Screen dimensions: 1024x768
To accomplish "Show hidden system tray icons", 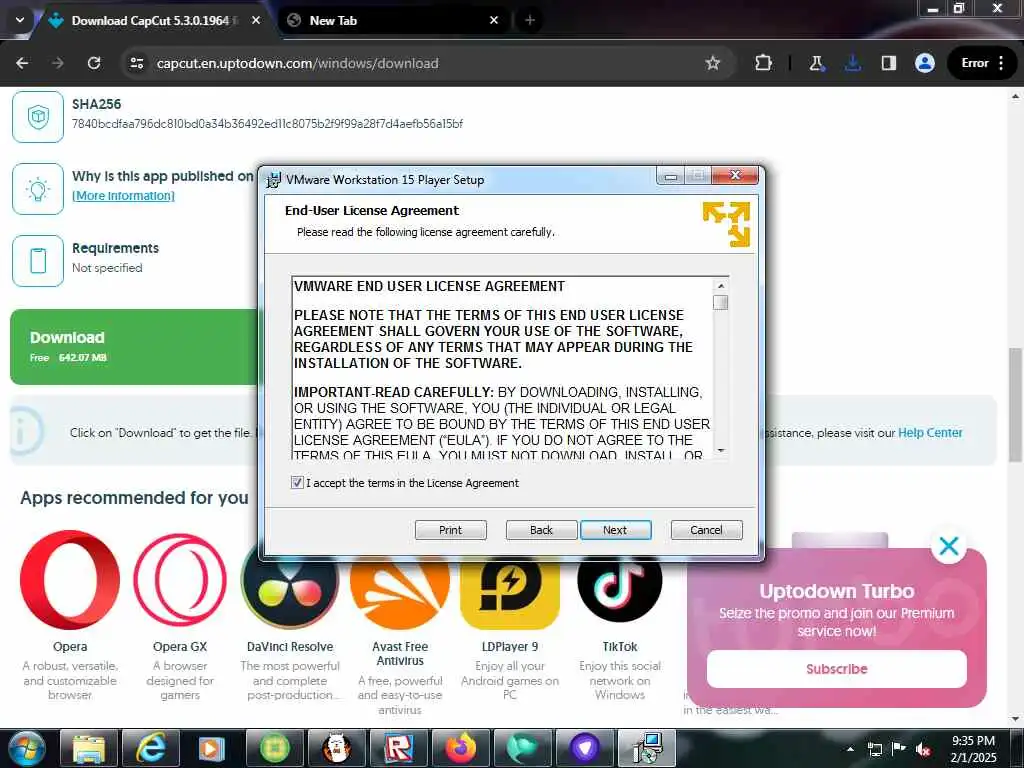I will (850, 749).
